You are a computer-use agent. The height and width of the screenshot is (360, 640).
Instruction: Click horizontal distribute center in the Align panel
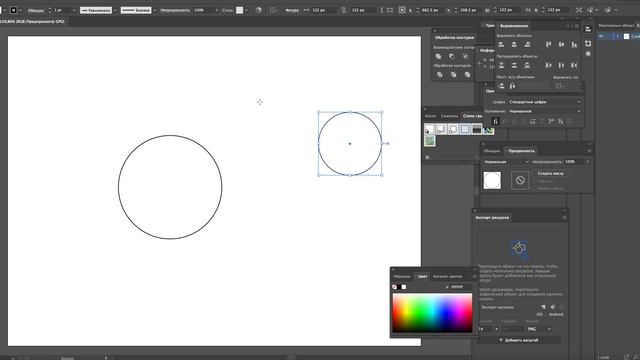pyautogui.click(x=562, y=65)
